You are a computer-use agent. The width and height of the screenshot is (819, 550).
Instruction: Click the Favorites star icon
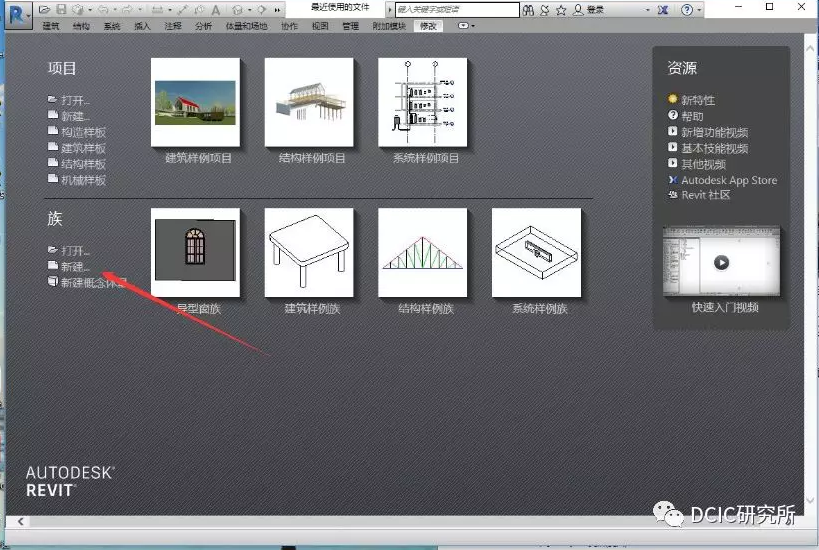coord(561,10)
